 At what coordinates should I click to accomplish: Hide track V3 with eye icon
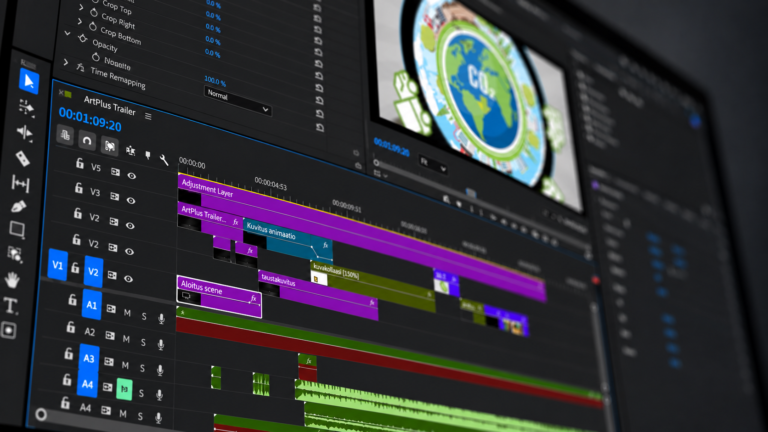point(130,200)
